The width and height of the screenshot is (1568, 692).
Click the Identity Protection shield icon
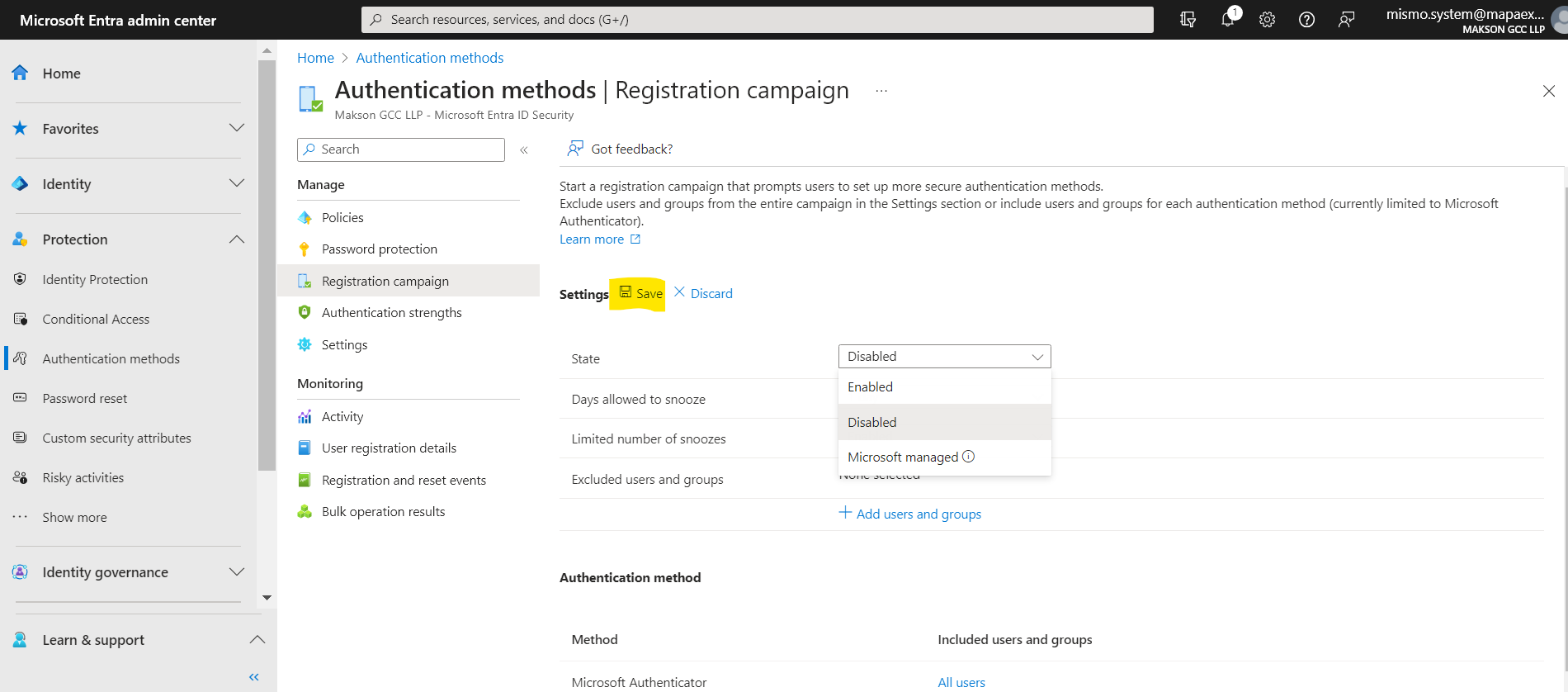21,279
